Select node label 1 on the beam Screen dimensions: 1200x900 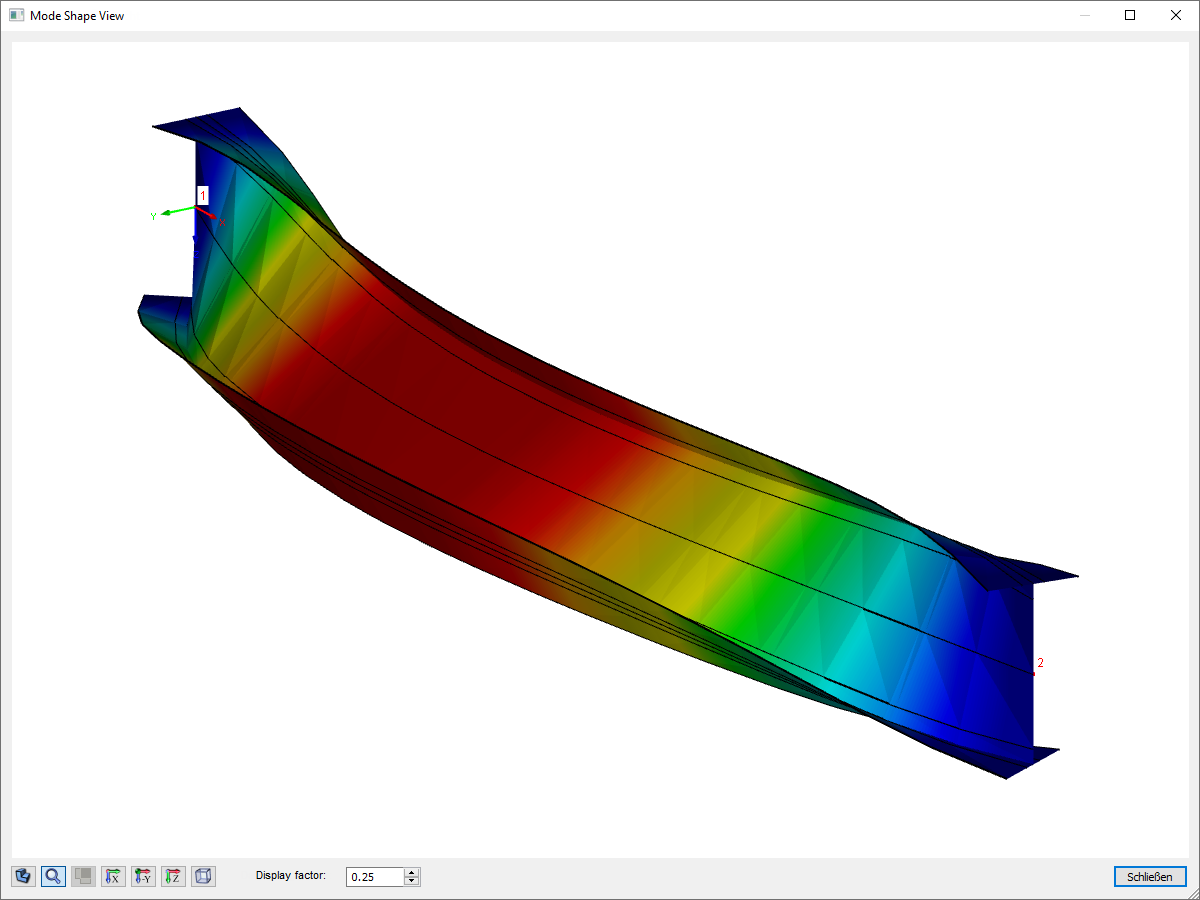coord(204,194)
